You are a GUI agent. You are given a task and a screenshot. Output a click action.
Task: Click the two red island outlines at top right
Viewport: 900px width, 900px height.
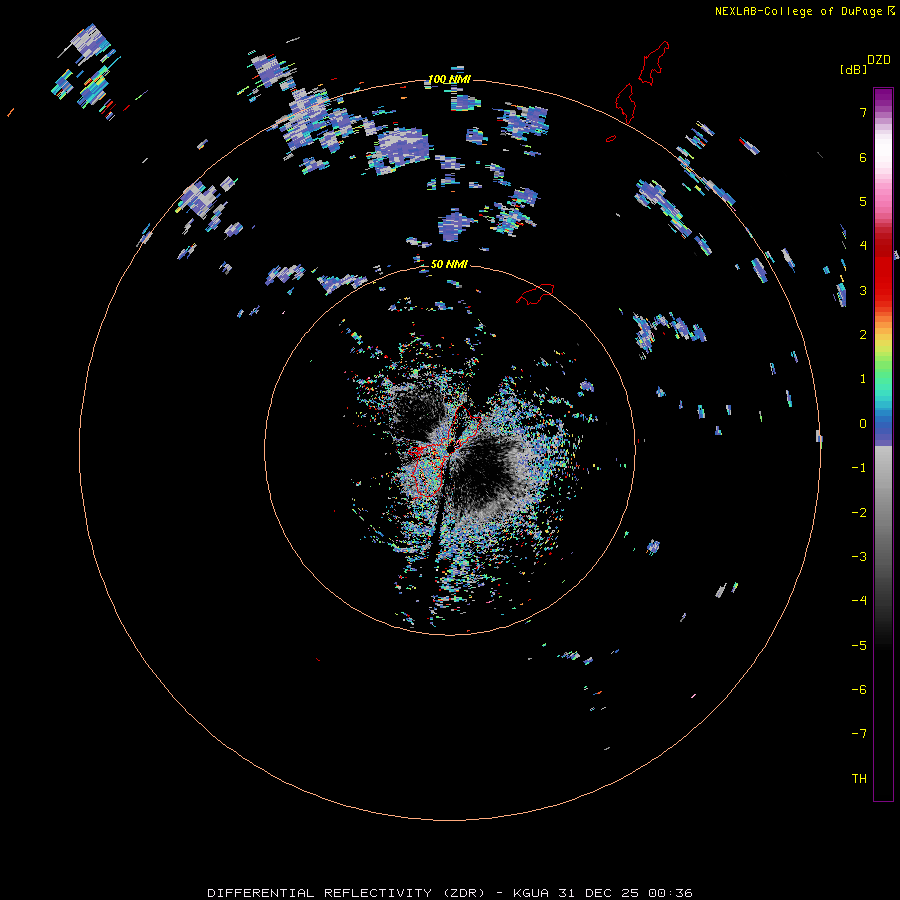642,82
